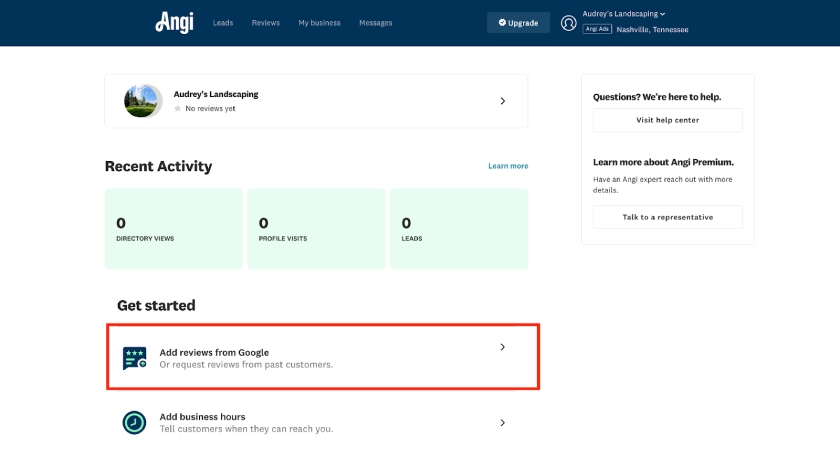Image resolution: width=840 pixels, height=457 pixels.
Task: Open Messages in the navigation
Action: [376, 23]
